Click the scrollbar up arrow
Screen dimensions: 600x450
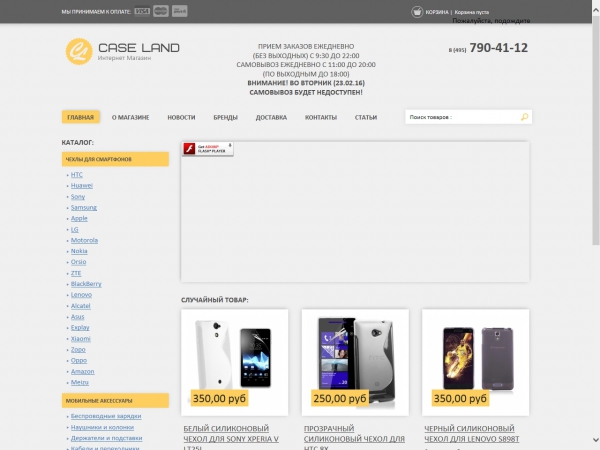(596, 10)
